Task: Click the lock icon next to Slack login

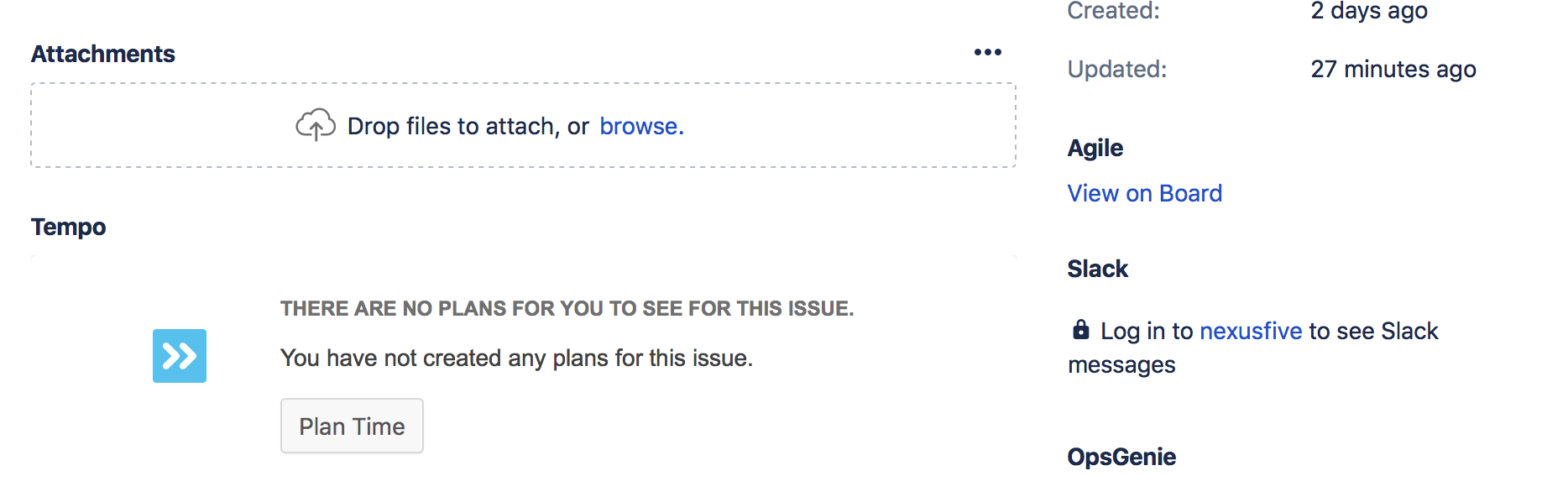Action: (1081, 330)
